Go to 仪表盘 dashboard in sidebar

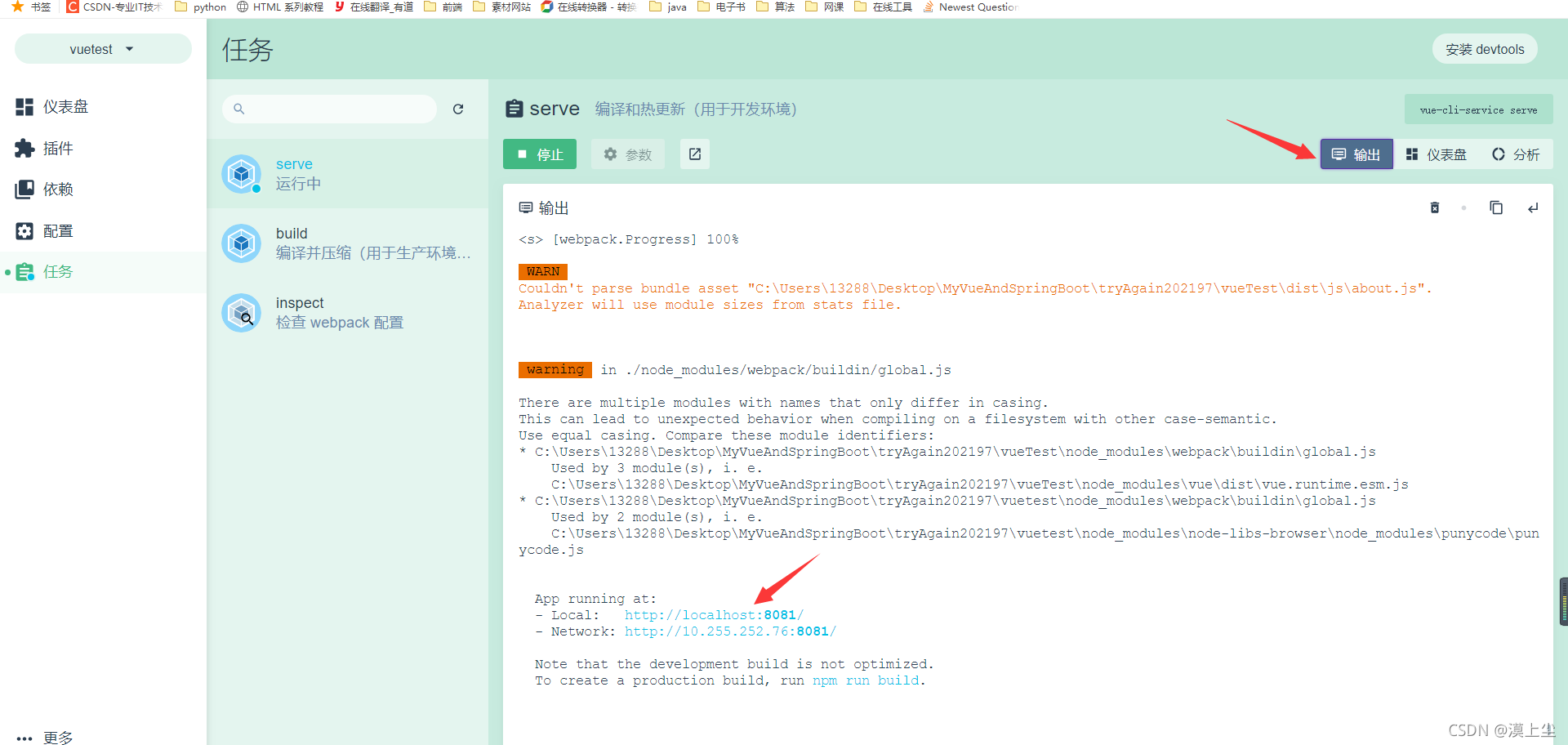pyautogui.click(x=103, y=107)
